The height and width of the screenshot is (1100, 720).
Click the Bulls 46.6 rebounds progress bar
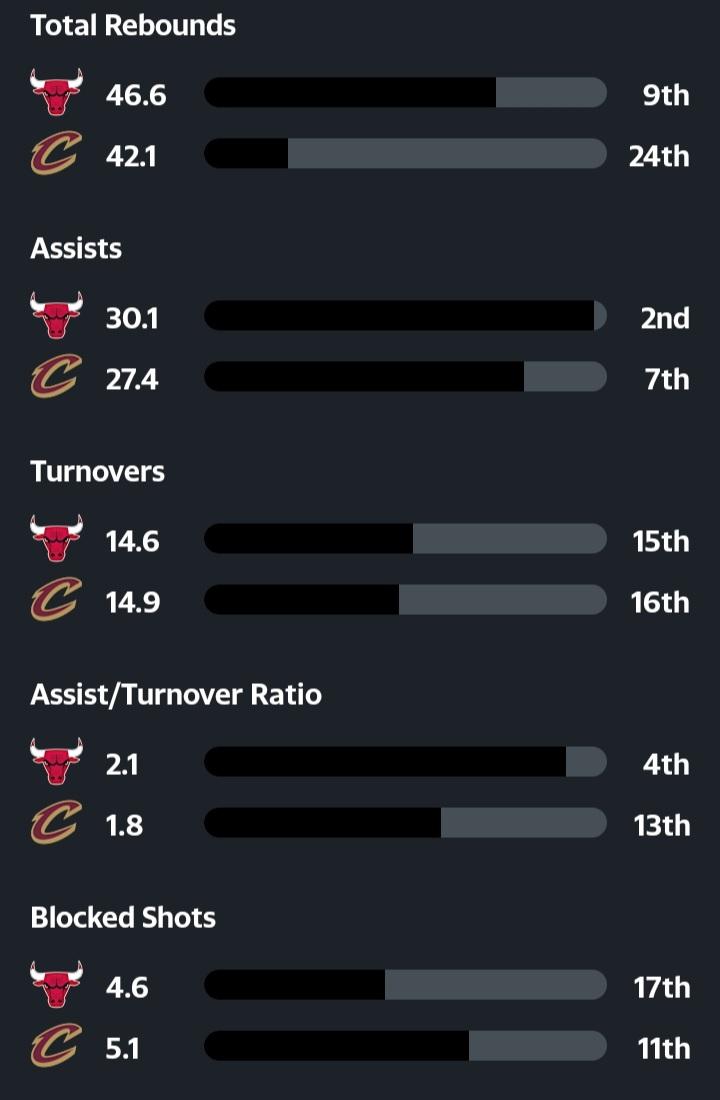coord(405,93)
